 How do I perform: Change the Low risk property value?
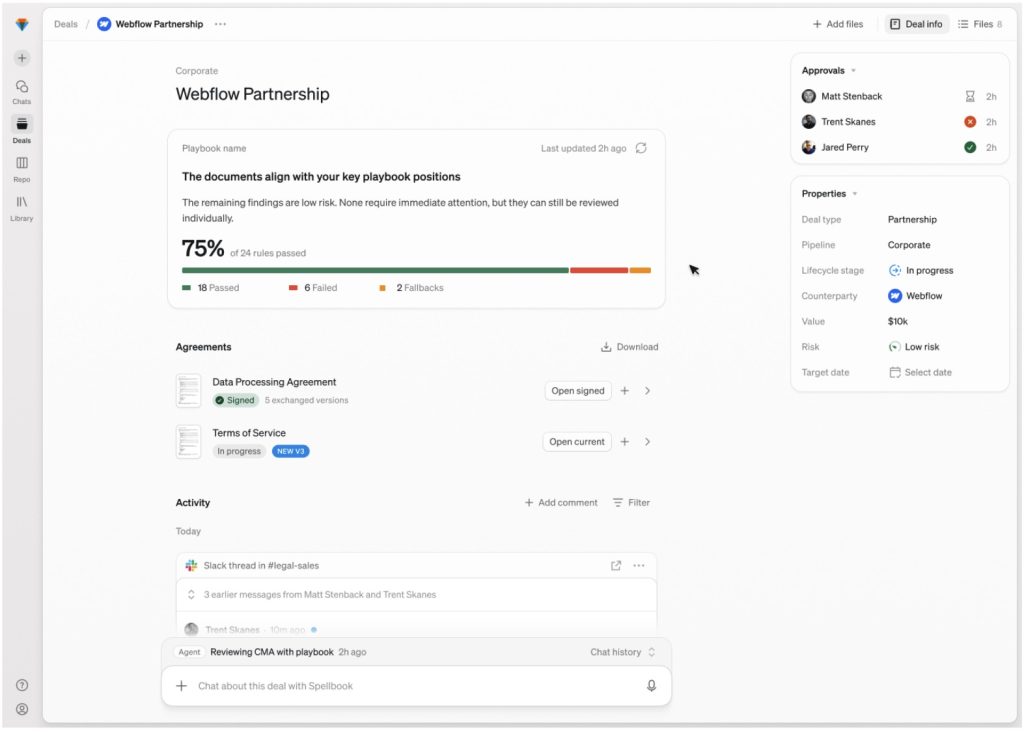pyautogui.click(x=914, y=347)
